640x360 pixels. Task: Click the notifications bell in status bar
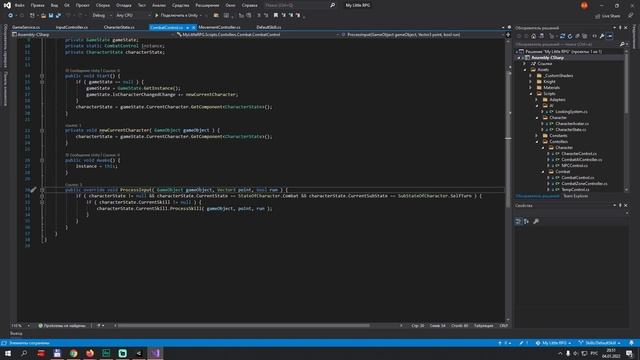pyautogui.click(x=631, y=343)
